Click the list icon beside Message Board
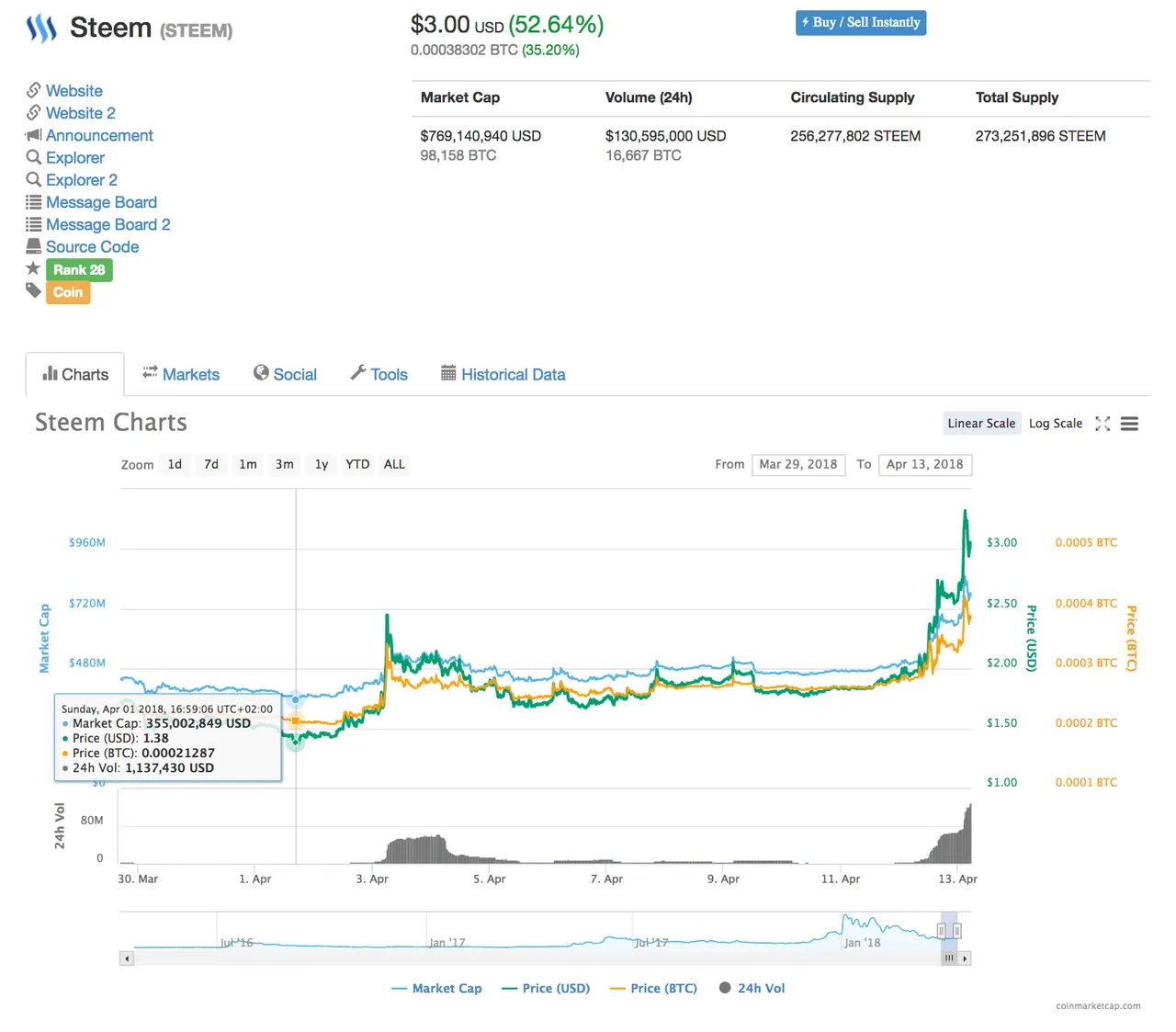 coord(33,202)
